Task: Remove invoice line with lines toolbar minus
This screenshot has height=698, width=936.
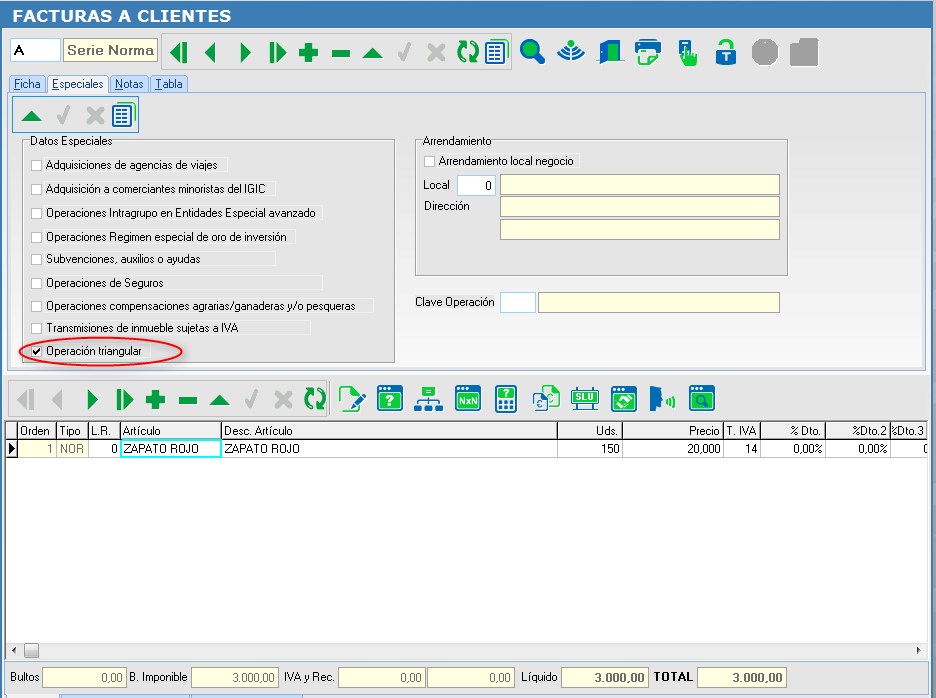Action: pos(187,400)
